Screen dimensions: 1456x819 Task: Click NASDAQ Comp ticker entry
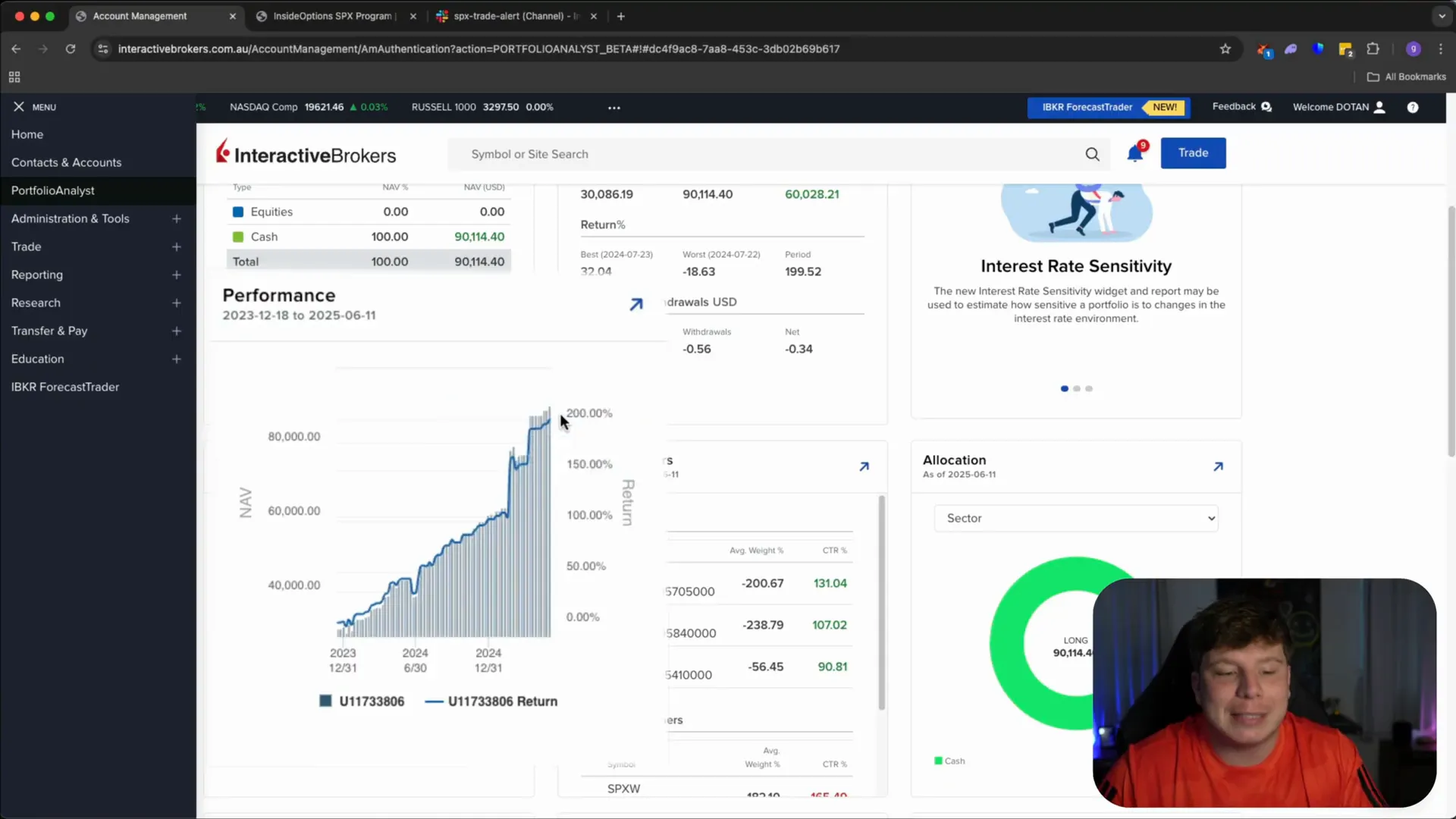coord(309,107)
